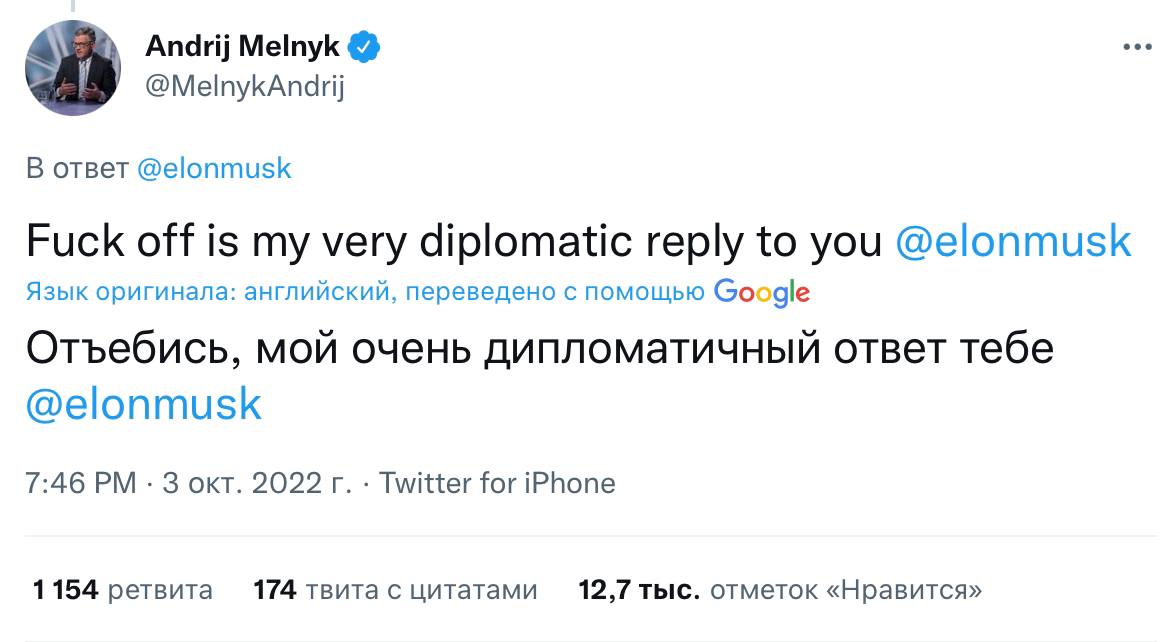Open Andrij Melnyk's profile avatar

click(73, 68)
